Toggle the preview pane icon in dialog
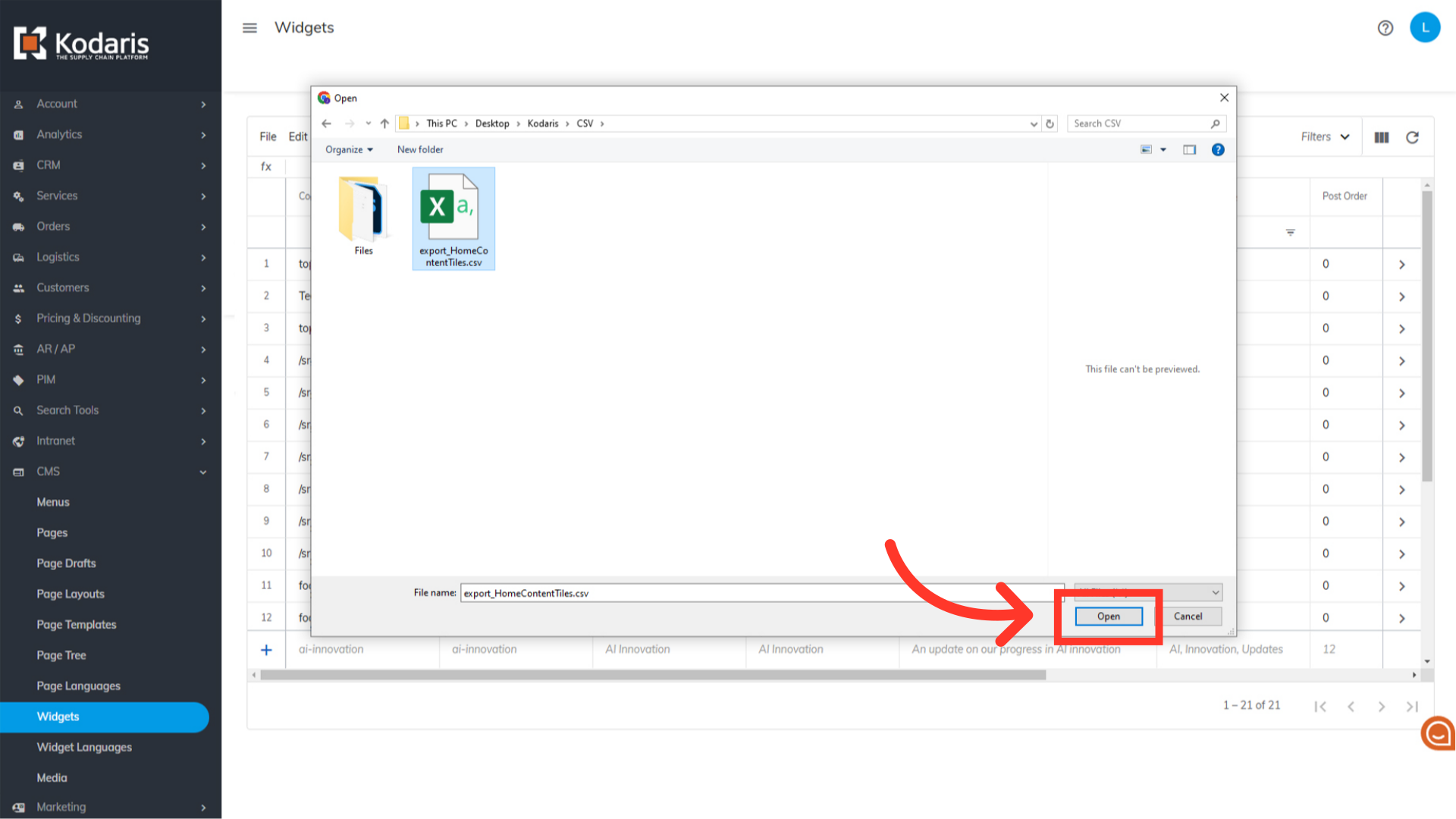Image resolution: width=1456 pixels, height=819 pixels. [1189, 149]
